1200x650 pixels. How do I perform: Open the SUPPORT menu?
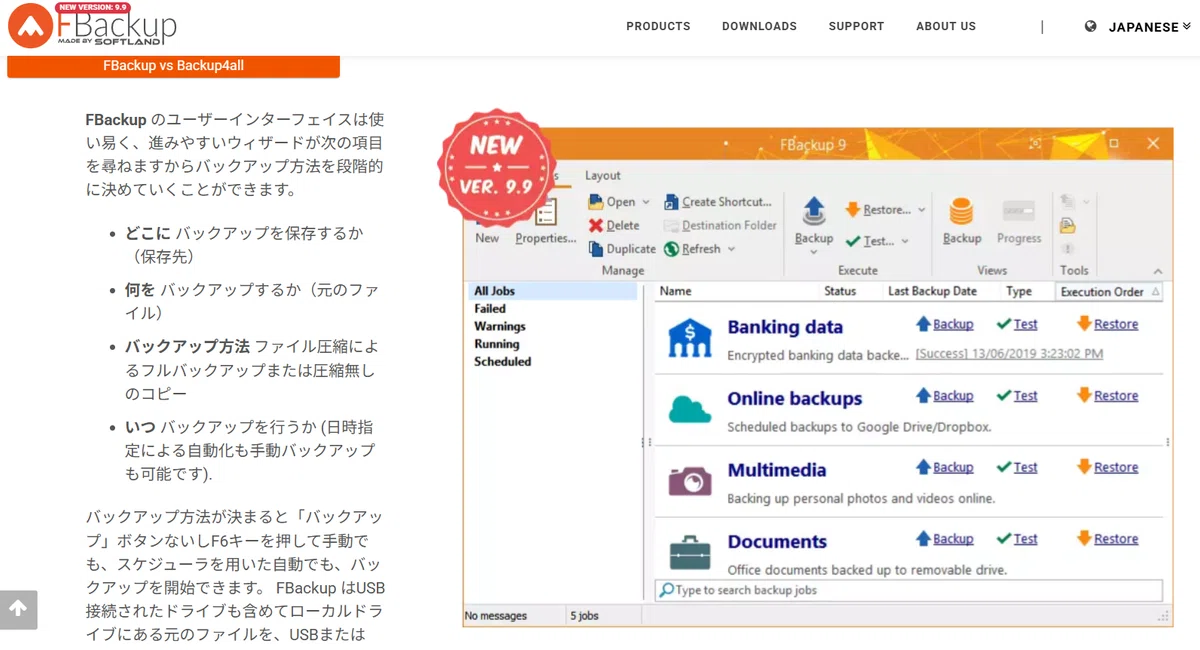tap(856, 27)
